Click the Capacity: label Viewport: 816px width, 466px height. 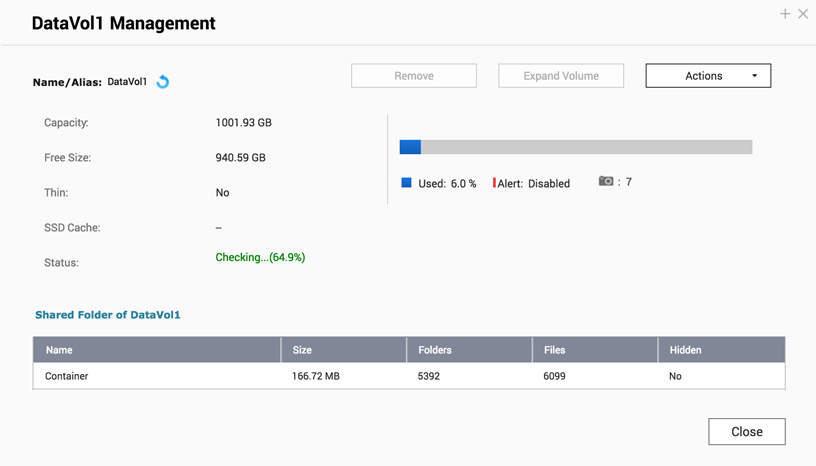pyautogui.click(x=66, y=123)
